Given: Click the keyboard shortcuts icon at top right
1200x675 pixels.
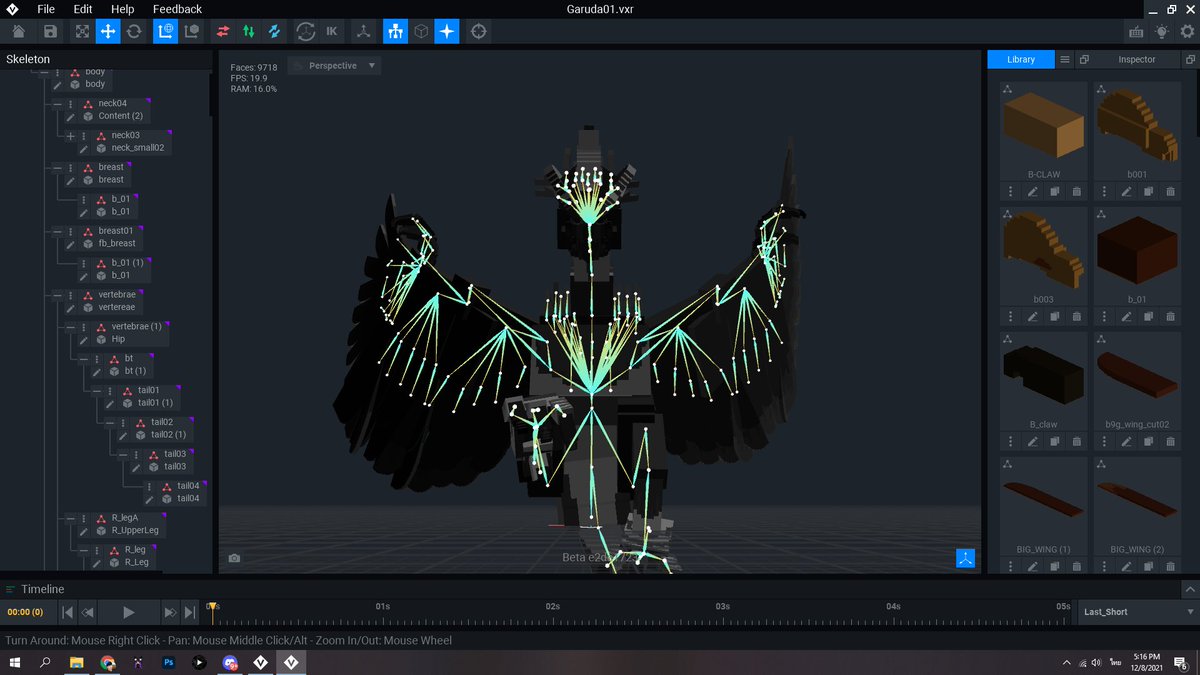Looking at the screenshot, I should tap(1136, 32).
